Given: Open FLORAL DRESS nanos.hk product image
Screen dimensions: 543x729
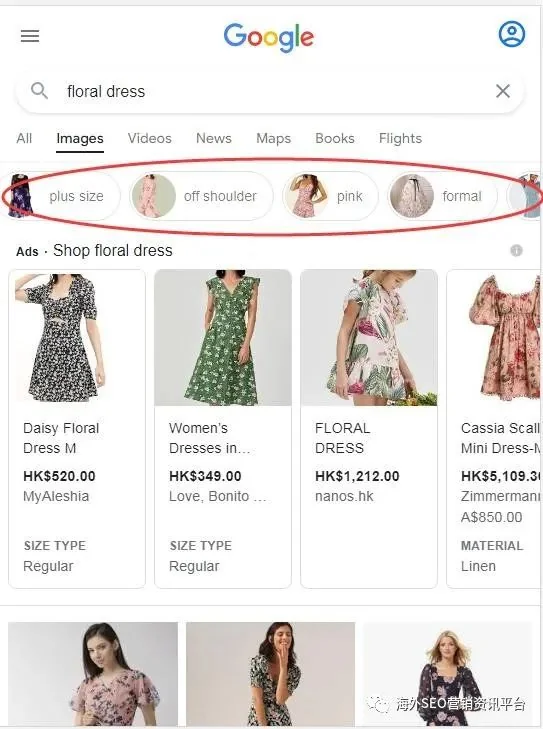Looking at the screenshot, I should click(369, 338).
